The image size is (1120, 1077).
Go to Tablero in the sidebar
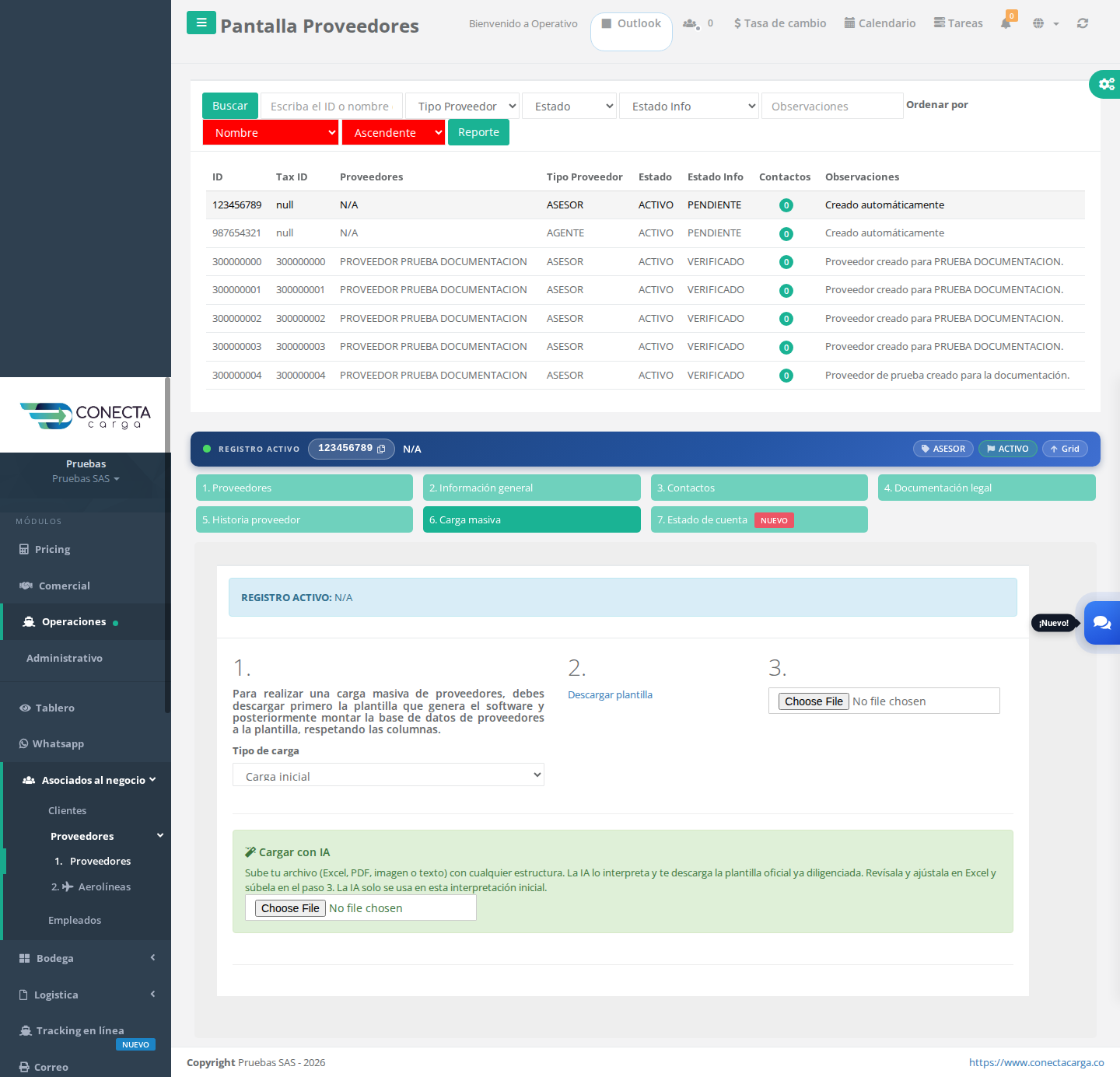pyautogui.click(x=47, y=708)
